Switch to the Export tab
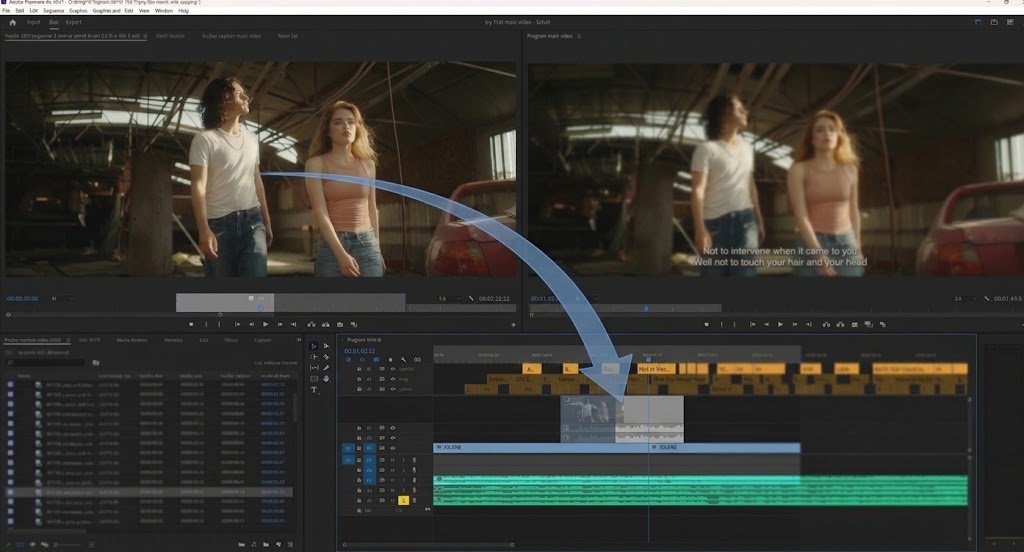Viewport: 1024px width, 552px height. pyautogui.click(x=73, y=22)
